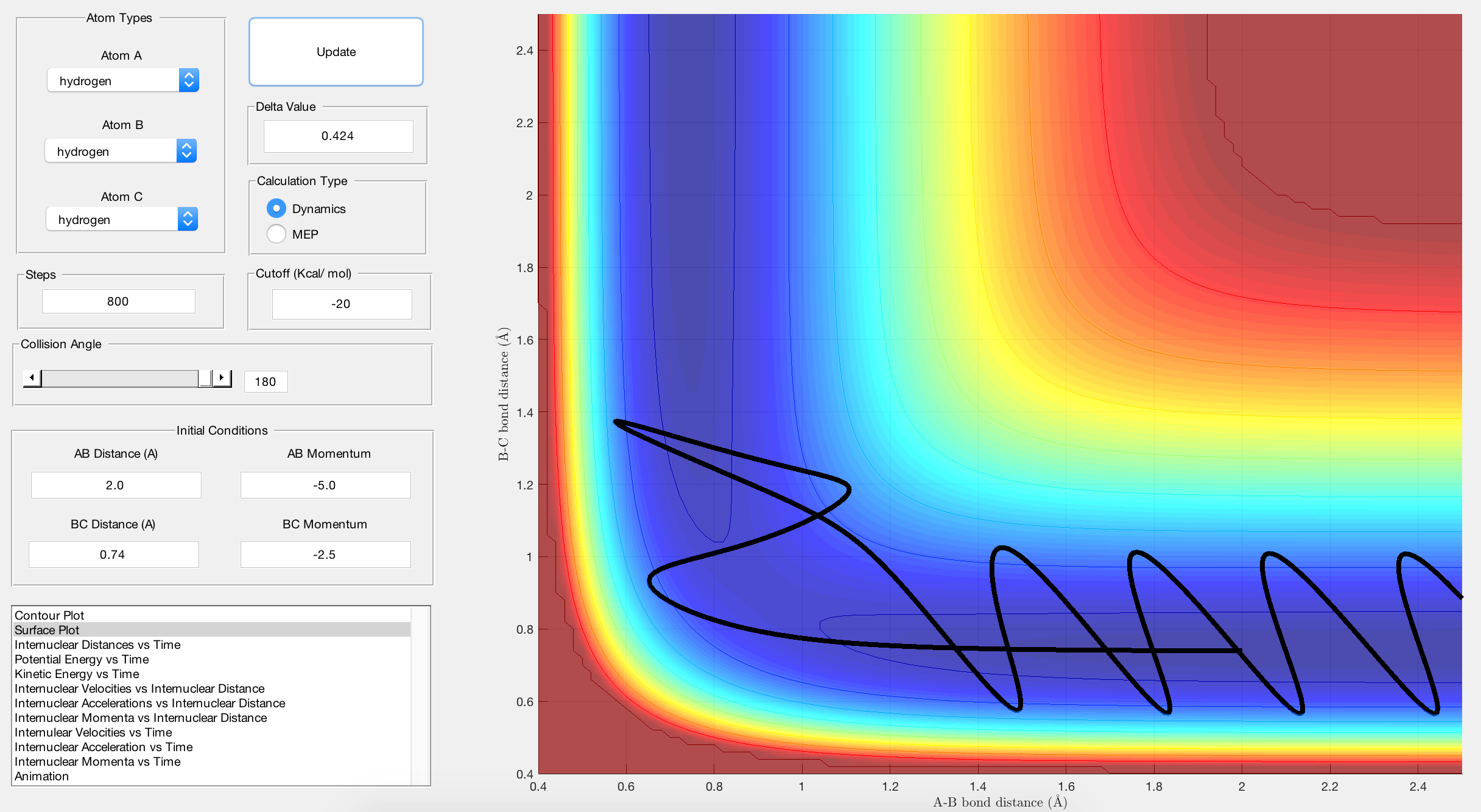Click the slider's left arrow button
The image size is (1481, 812).
click(x=32, y=378)
